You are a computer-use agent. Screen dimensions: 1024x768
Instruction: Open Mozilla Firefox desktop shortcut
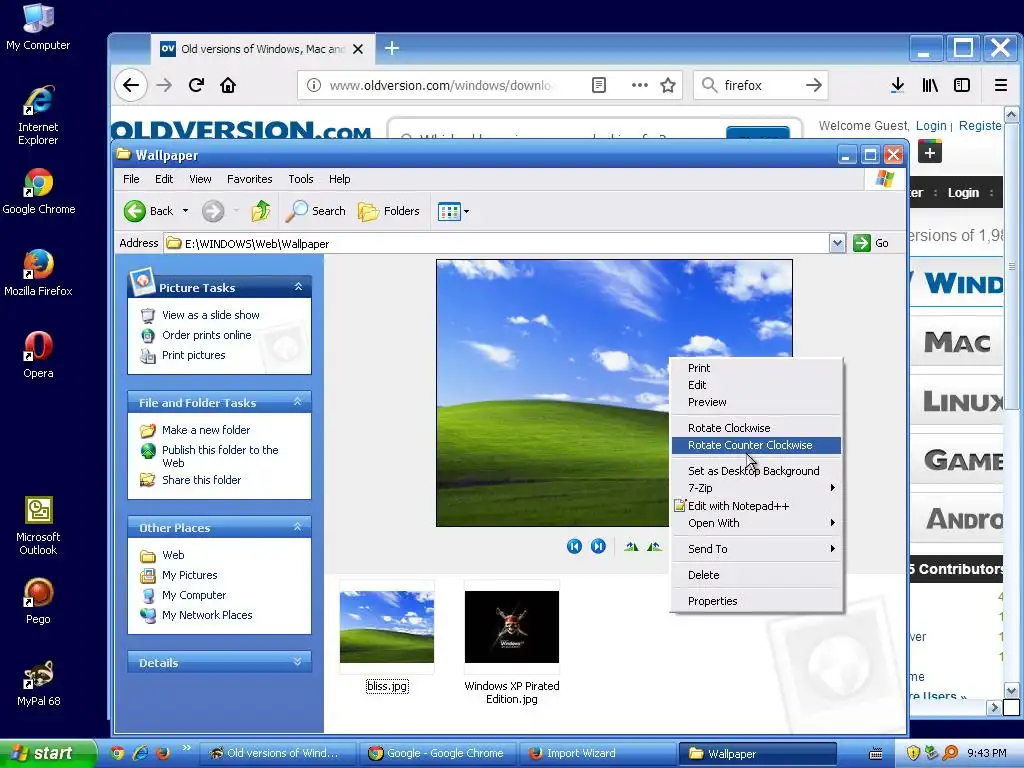pyautogui.click(x=38, y=273)
